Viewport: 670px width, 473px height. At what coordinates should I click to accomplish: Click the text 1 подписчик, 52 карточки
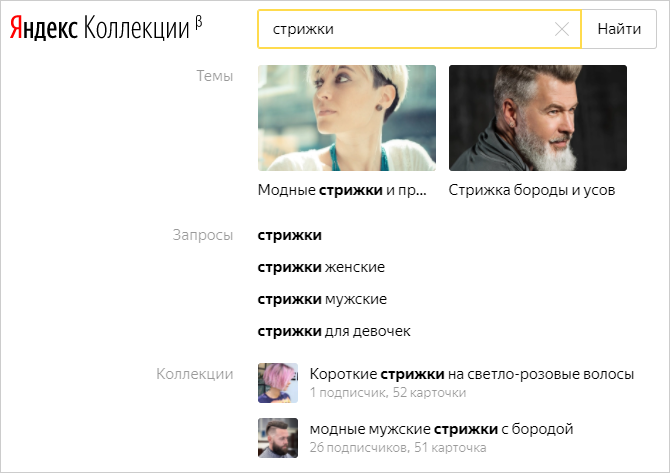click(388, 393)
